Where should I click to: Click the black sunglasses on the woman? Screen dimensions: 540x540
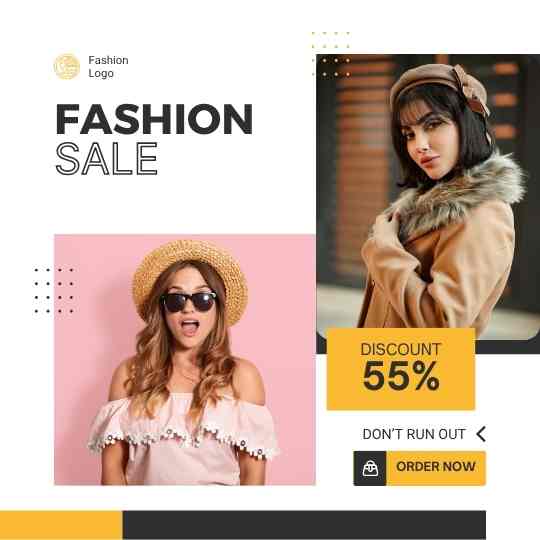[x=189, y=302]
